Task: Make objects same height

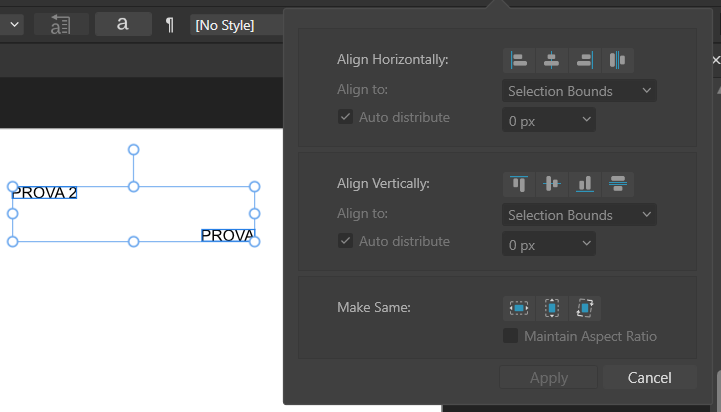Action: pyautogui.click(x=552, y=308)
